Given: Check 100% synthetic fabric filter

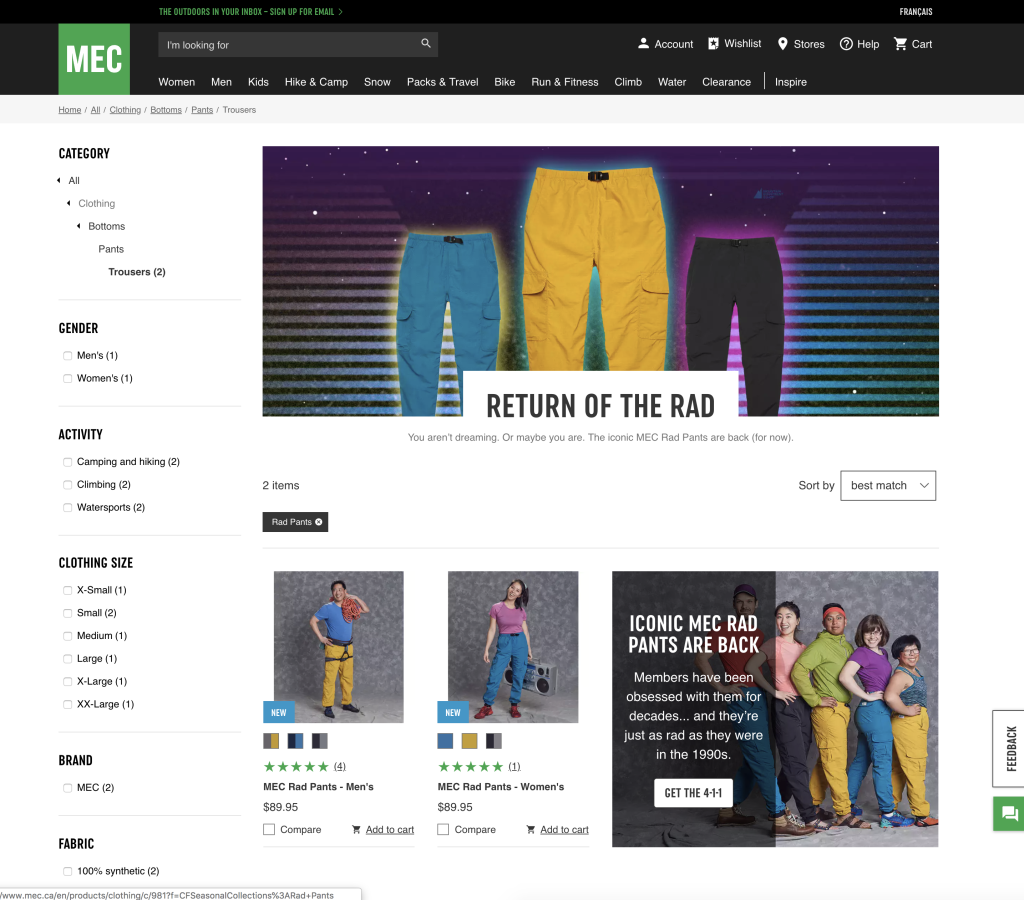Looking at the screenshot, I should (67, 871).
